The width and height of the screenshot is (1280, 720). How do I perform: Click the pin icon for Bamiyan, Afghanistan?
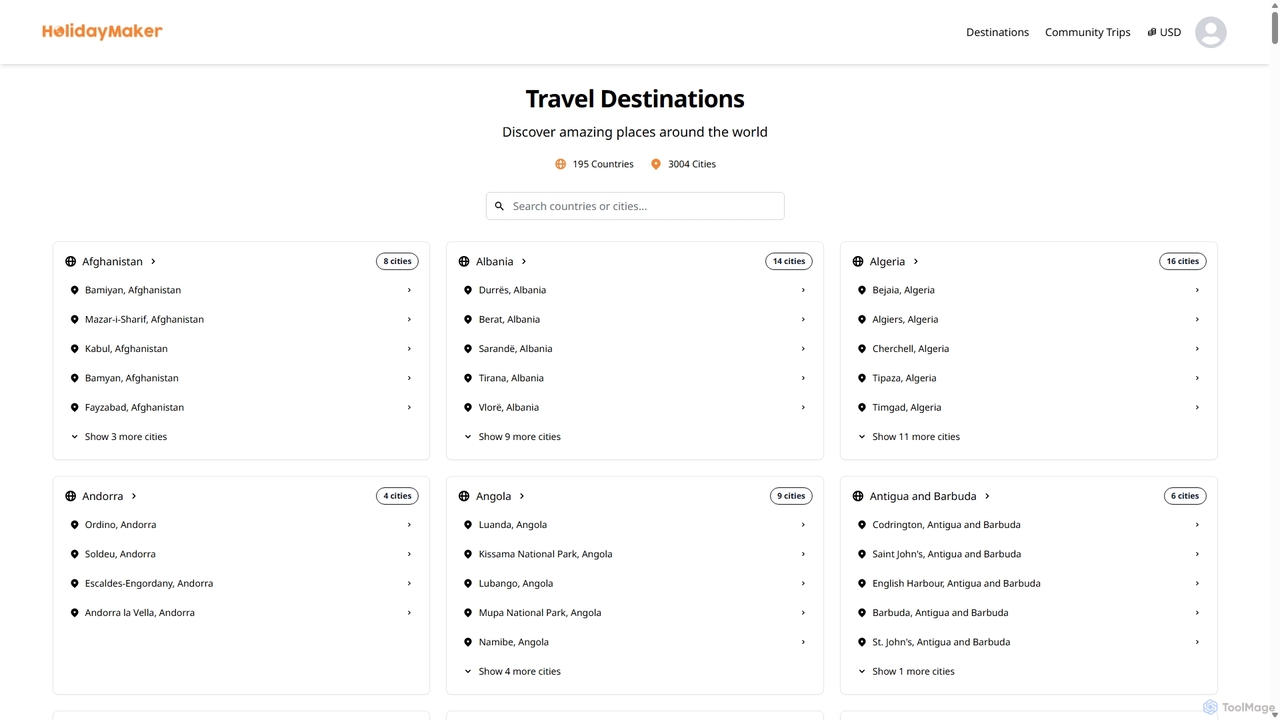pyautogui.click(x=74, y=290)
